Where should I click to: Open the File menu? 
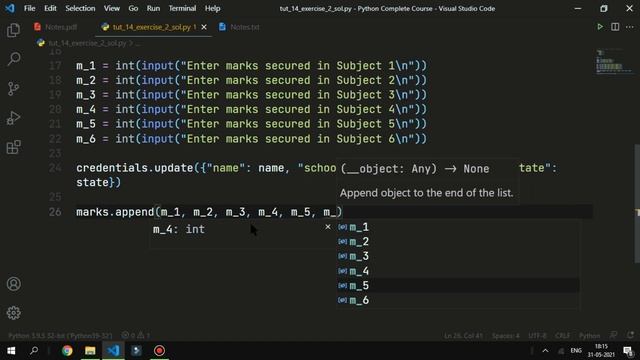coord(29,8)
